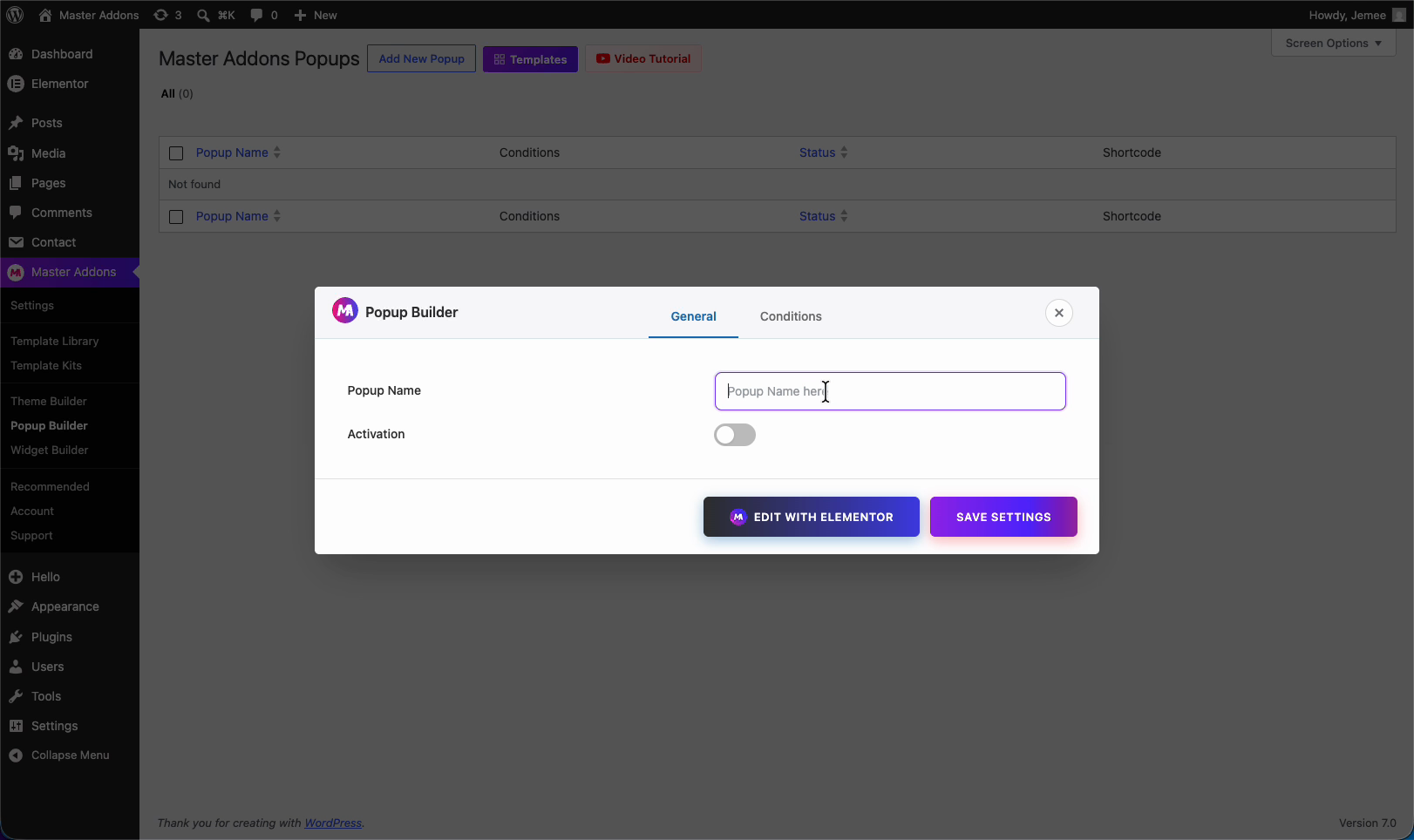Click the Comments icon in sidebar
This screenshot has width=1414, height=840.
point(16,213)
